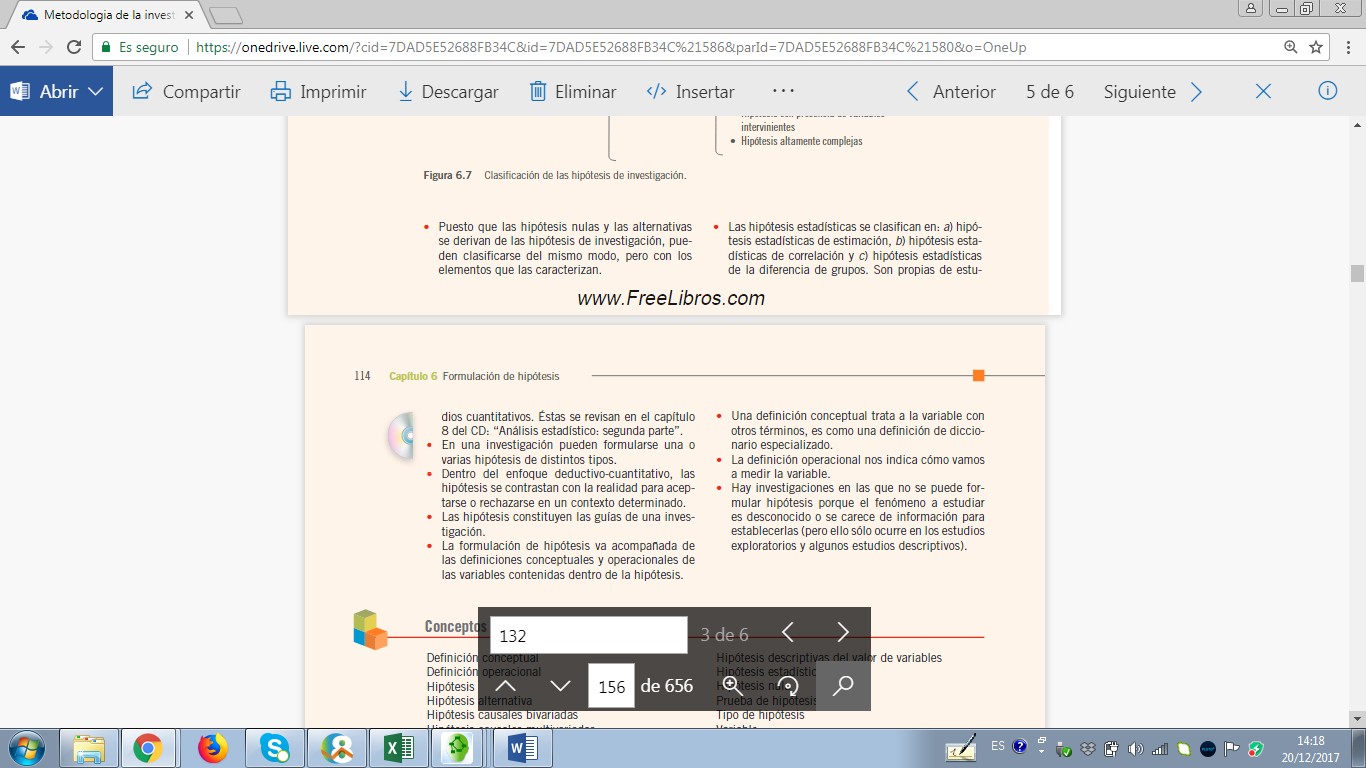Screen dimensions: 1366x768
Task: Go to the next search result arrow
Action: [x=842, y=633]
